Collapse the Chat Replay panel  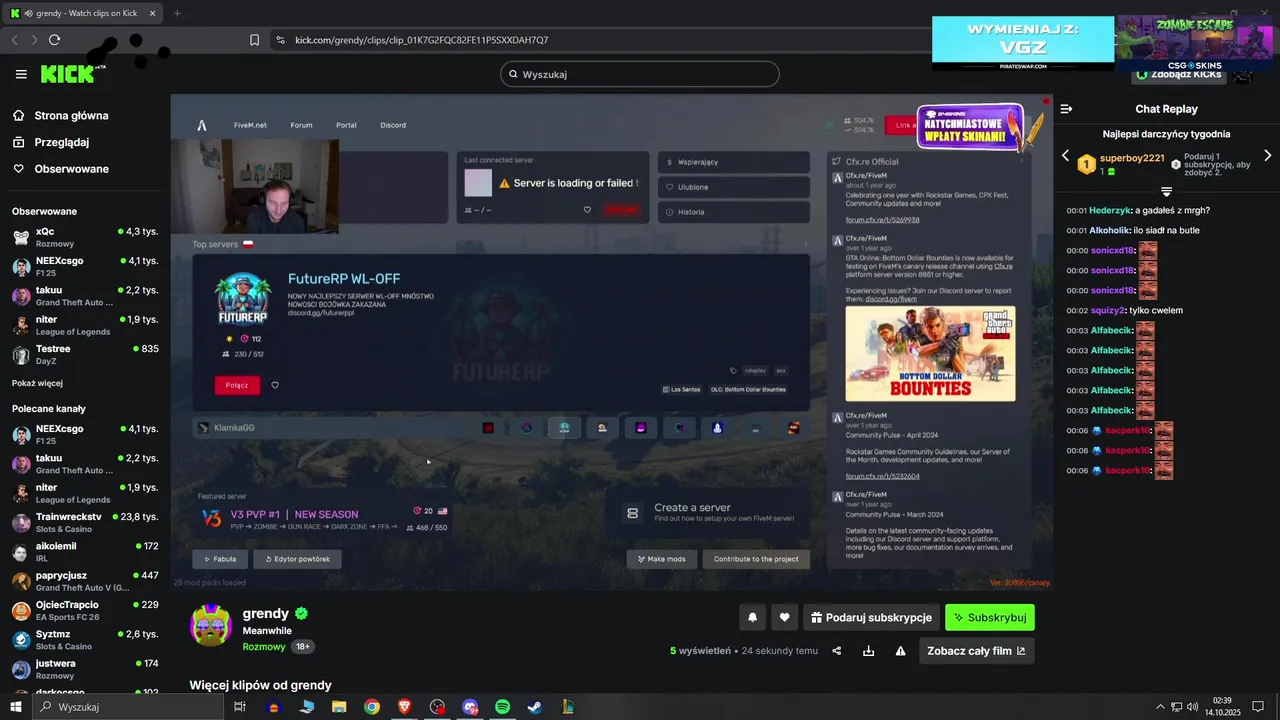pyautogui.click(x=1066, y=109)
